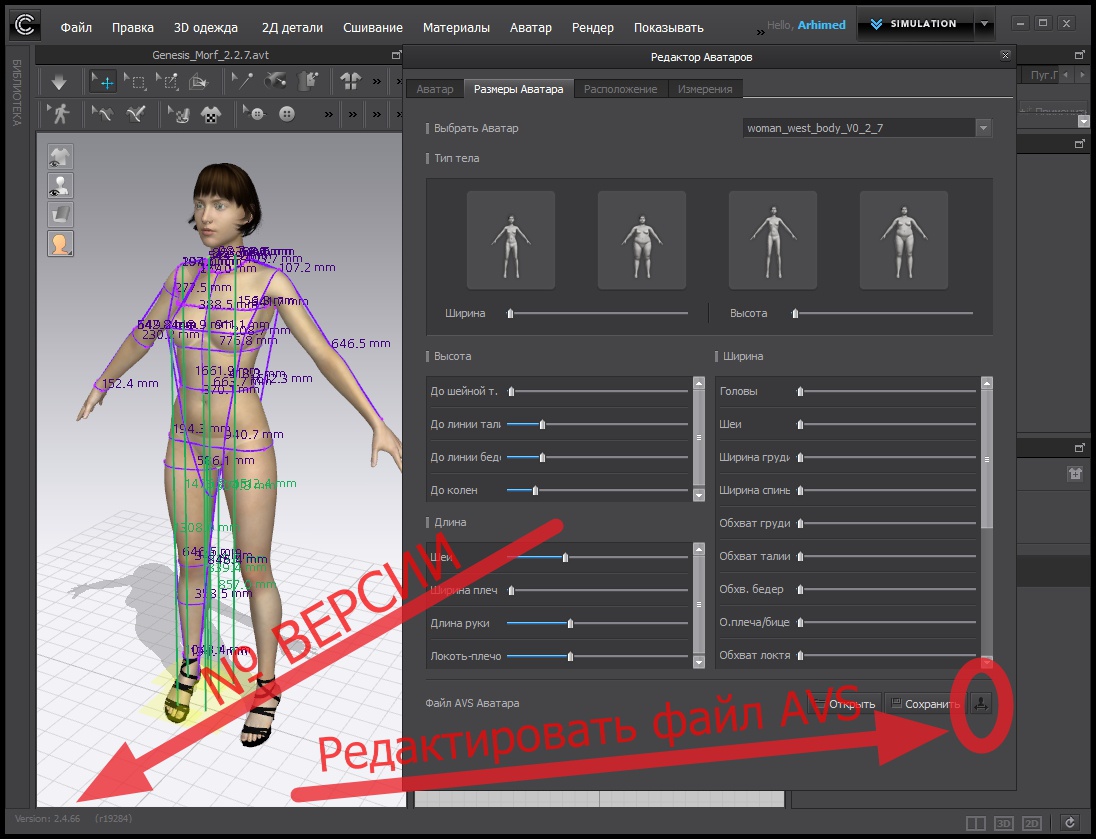Select the Select/Move garment tool
The width and height of the screenshot is (1096, 839).
[102, 80]
